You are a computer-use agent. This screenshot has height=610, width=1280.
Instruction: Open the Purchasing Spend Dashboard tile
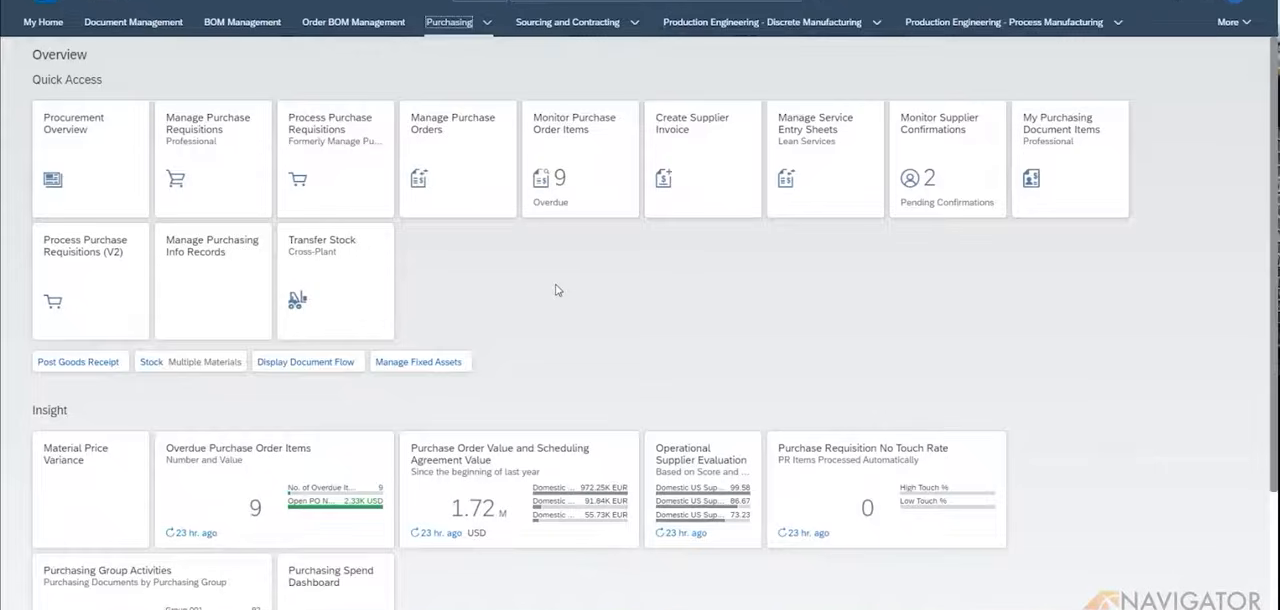(335, 581)
